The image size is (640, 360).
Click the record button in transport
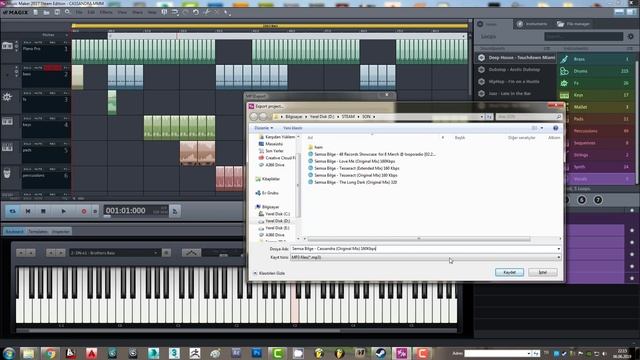point(84,211)
